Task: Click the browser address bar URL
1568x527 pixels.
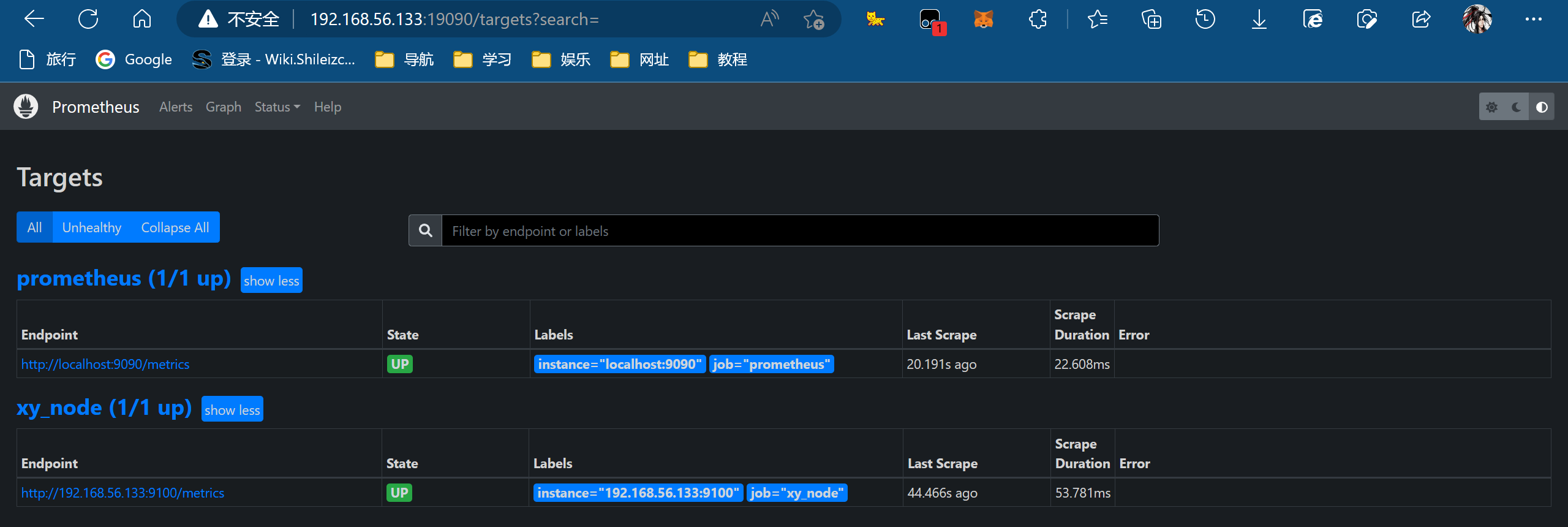Action: click(x=454, y=20)
